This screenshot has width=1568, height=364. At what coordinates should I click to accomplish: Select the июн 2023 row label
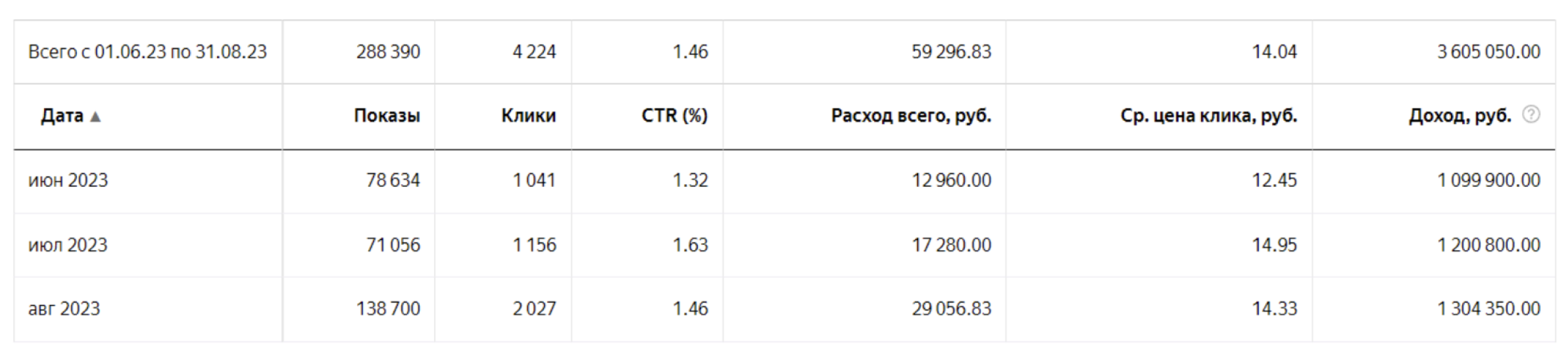68,180
